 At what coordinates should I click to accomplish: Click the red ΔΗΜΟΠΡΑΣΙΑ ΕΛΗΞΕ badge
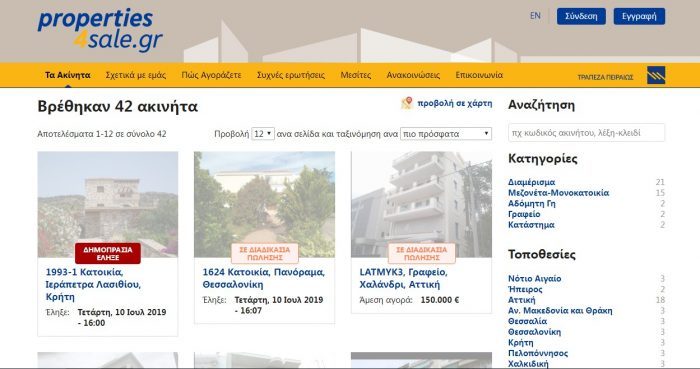tap(108, 253)
